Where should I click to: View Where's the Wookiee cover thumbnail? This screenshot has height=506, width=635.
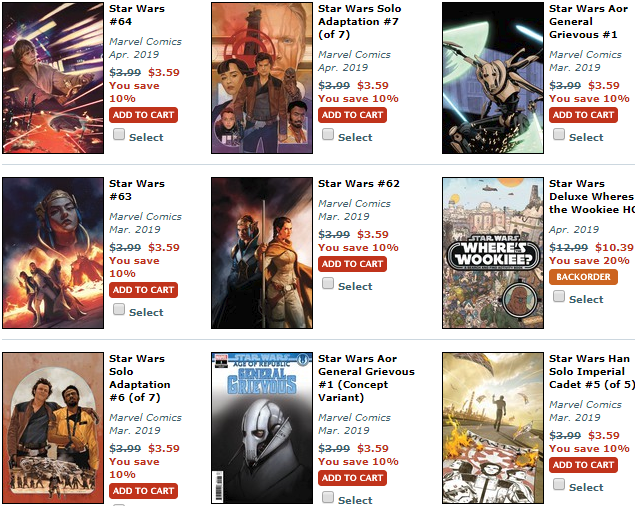click(493, 253)
